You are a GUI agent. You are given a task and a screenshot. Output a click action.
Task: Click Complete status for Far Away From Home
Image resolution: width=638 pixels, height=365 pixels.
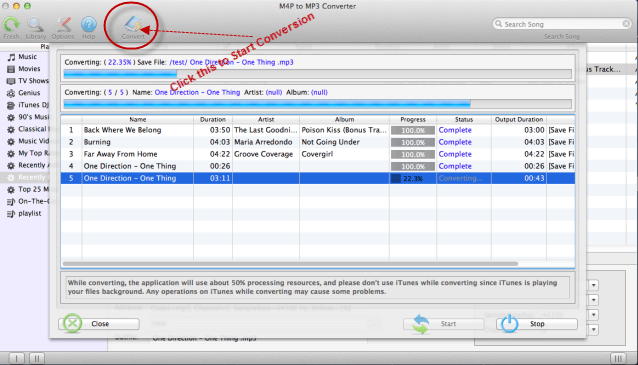[455, 154]
